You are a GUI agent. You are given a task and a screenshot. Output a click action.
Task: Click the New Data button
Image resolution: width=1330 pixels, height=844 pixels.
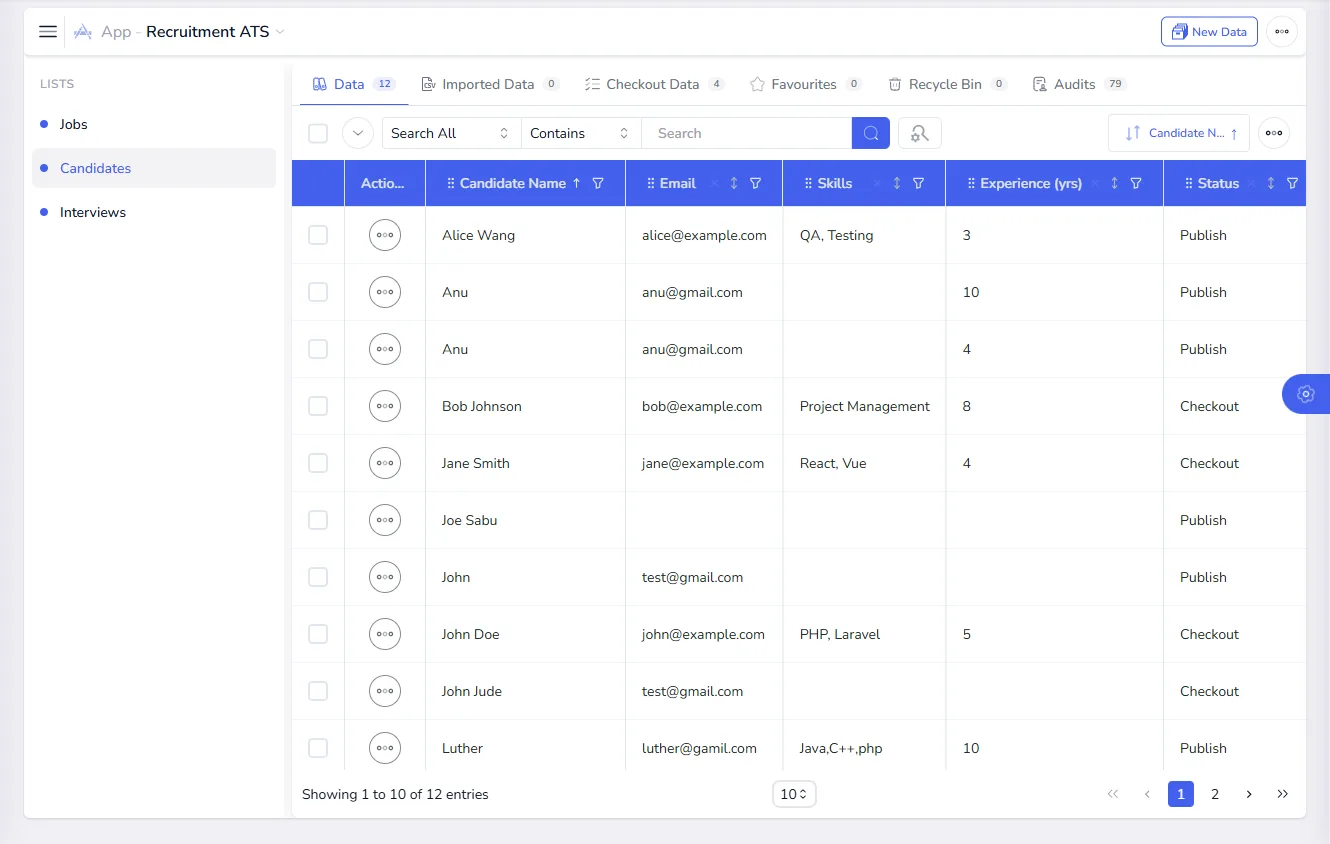(1209, 31)
